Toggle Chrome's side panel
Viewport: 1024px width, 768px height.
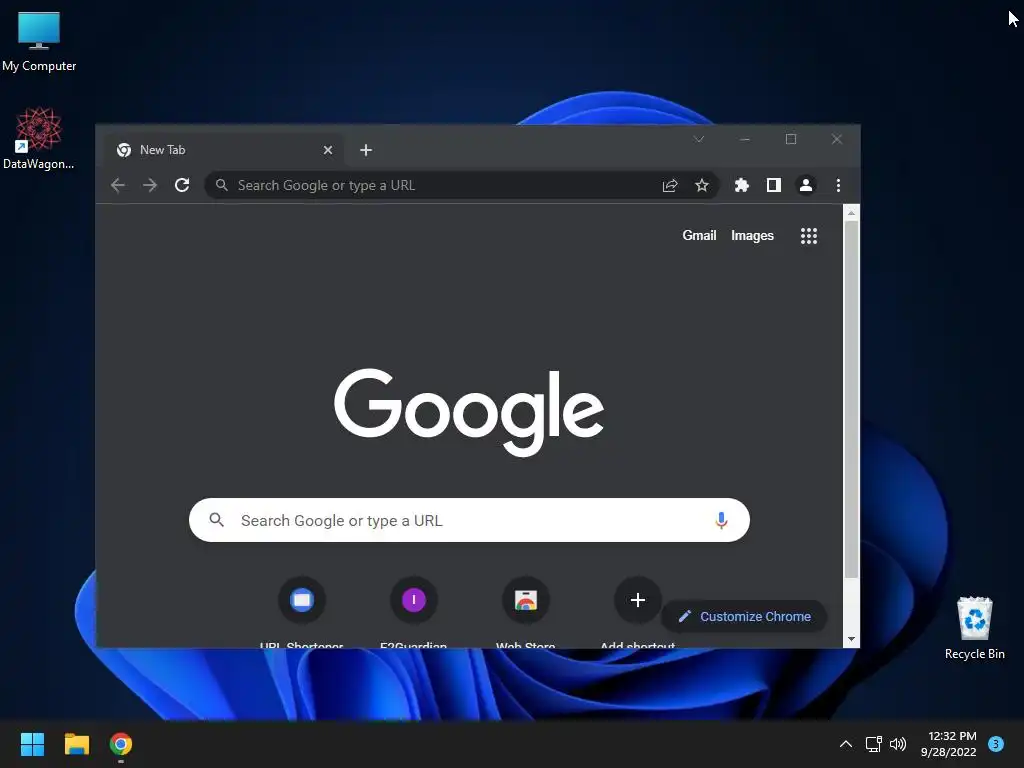click(x=773, y=185)
